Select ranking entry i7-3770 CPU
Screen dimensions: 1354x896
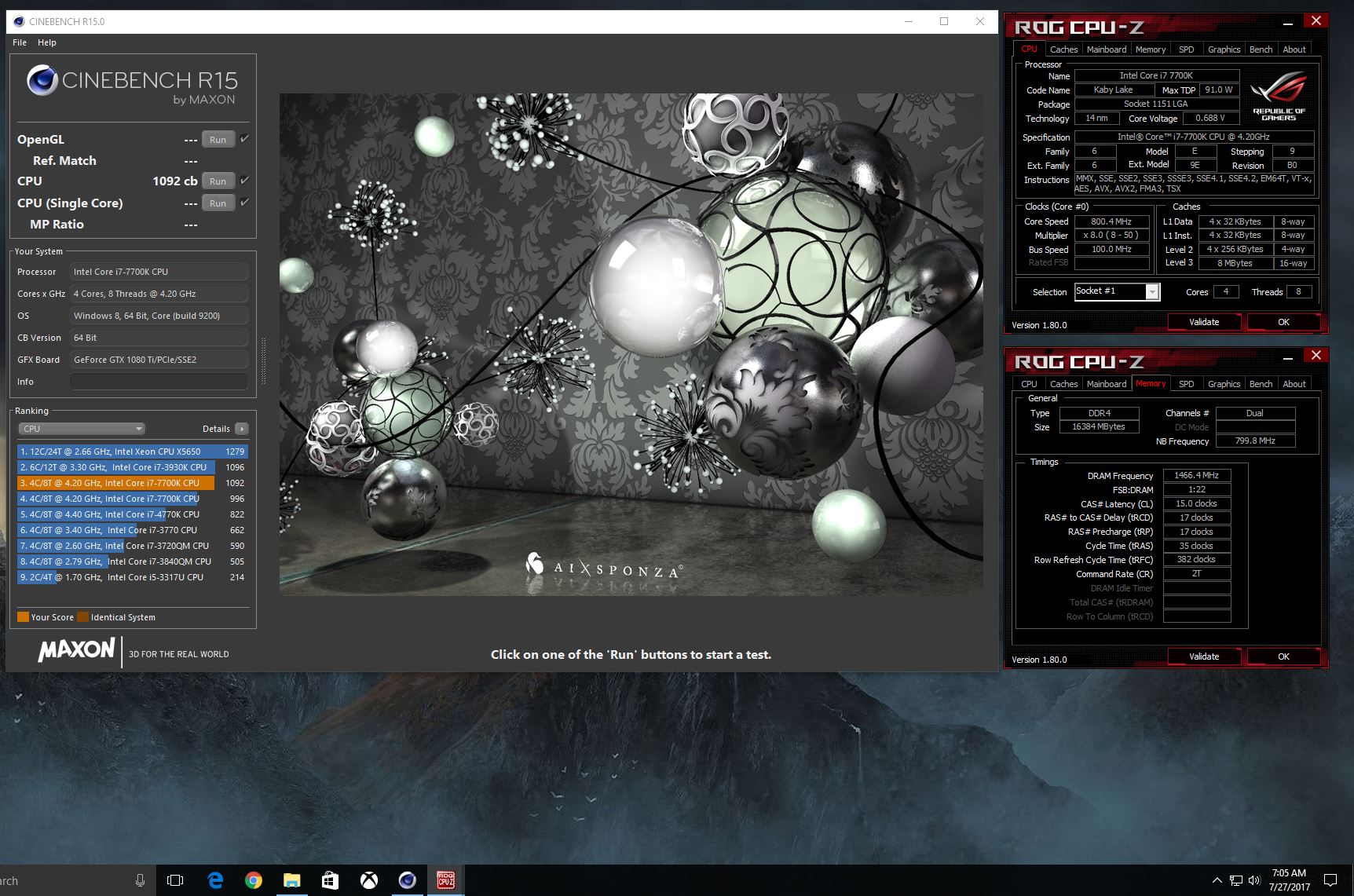pyautogui.click(x=132, y=530)
